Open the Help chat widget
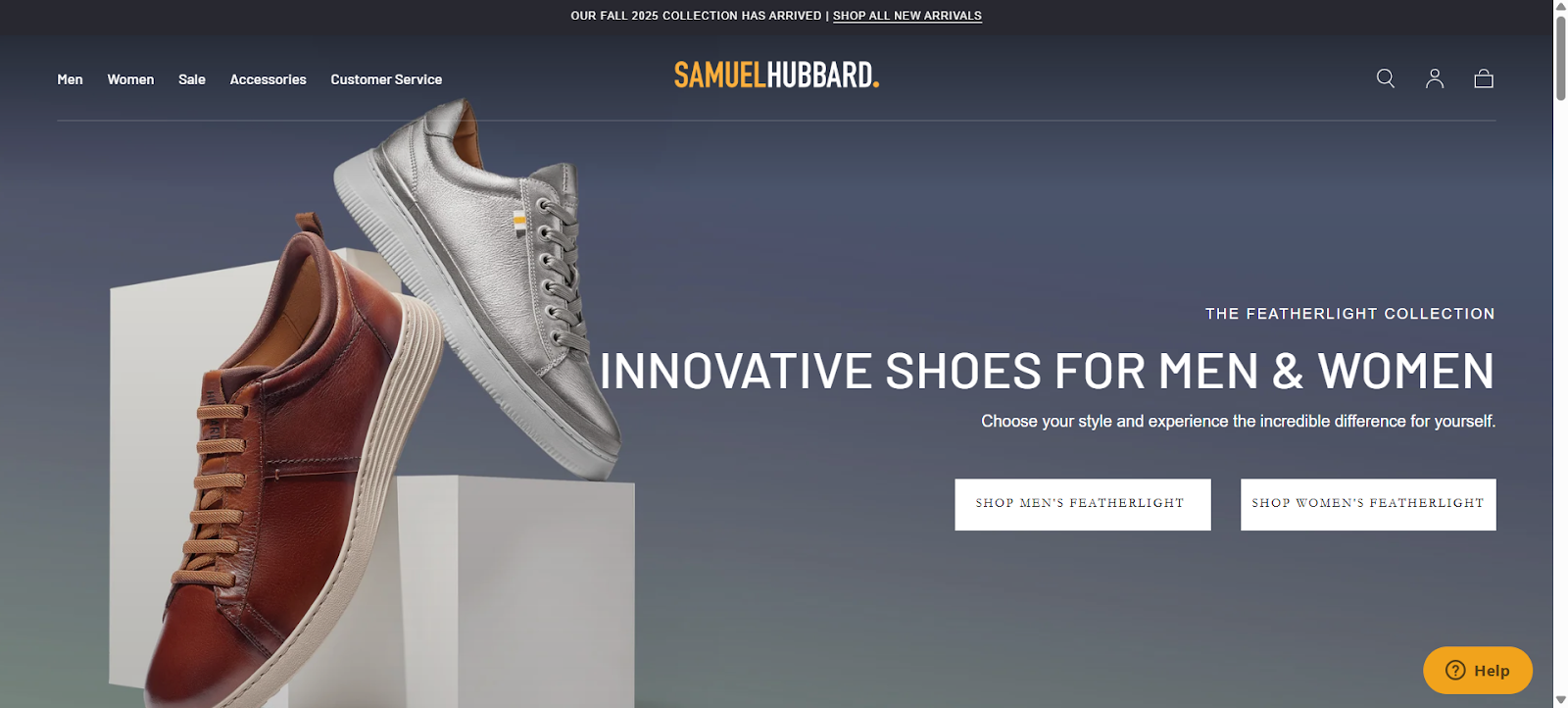The height and width of the screenshot is (708, 1568). (1478, 671)
